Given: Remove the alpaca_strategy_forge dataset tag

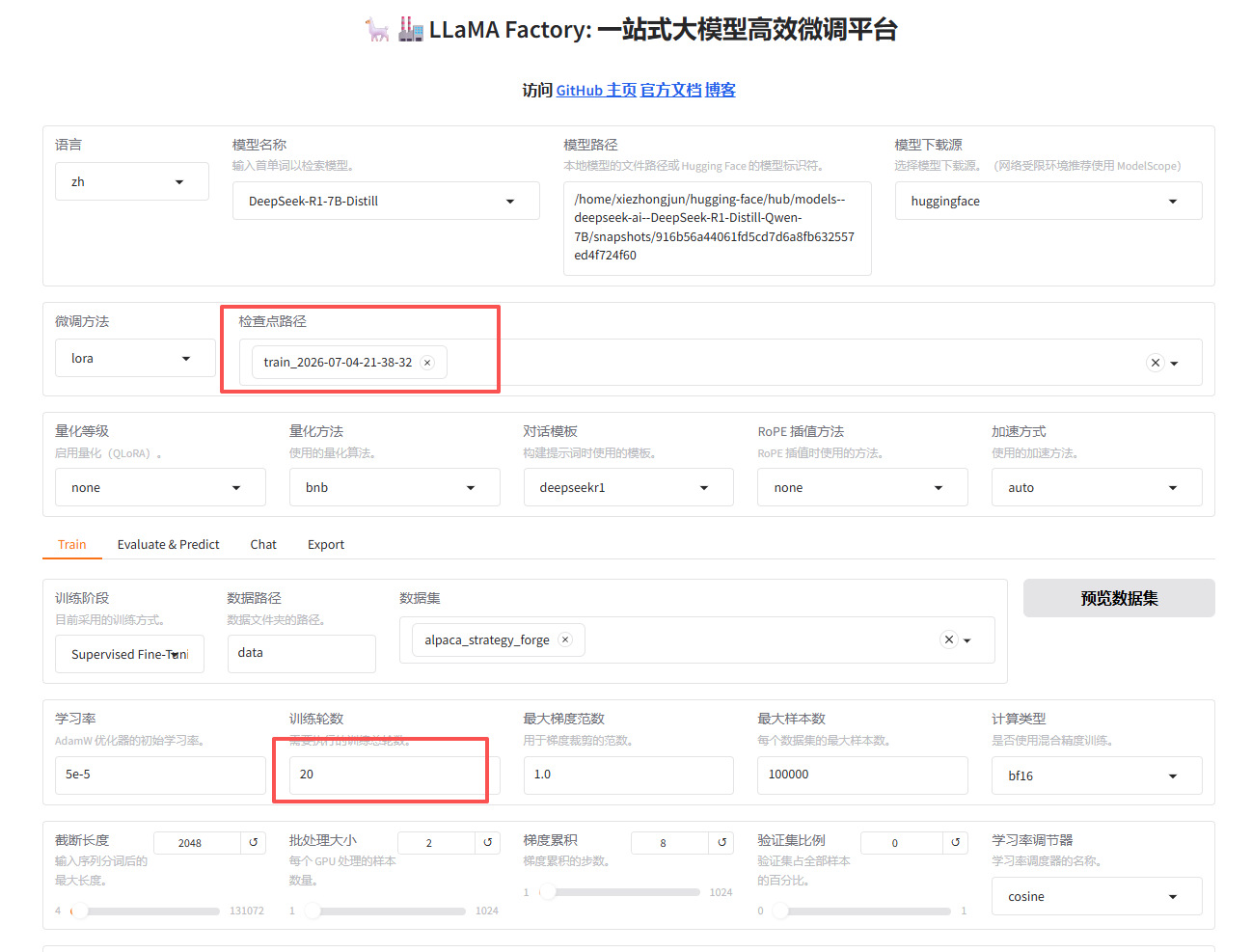Looking at the screenshot, I should point(565,639).
